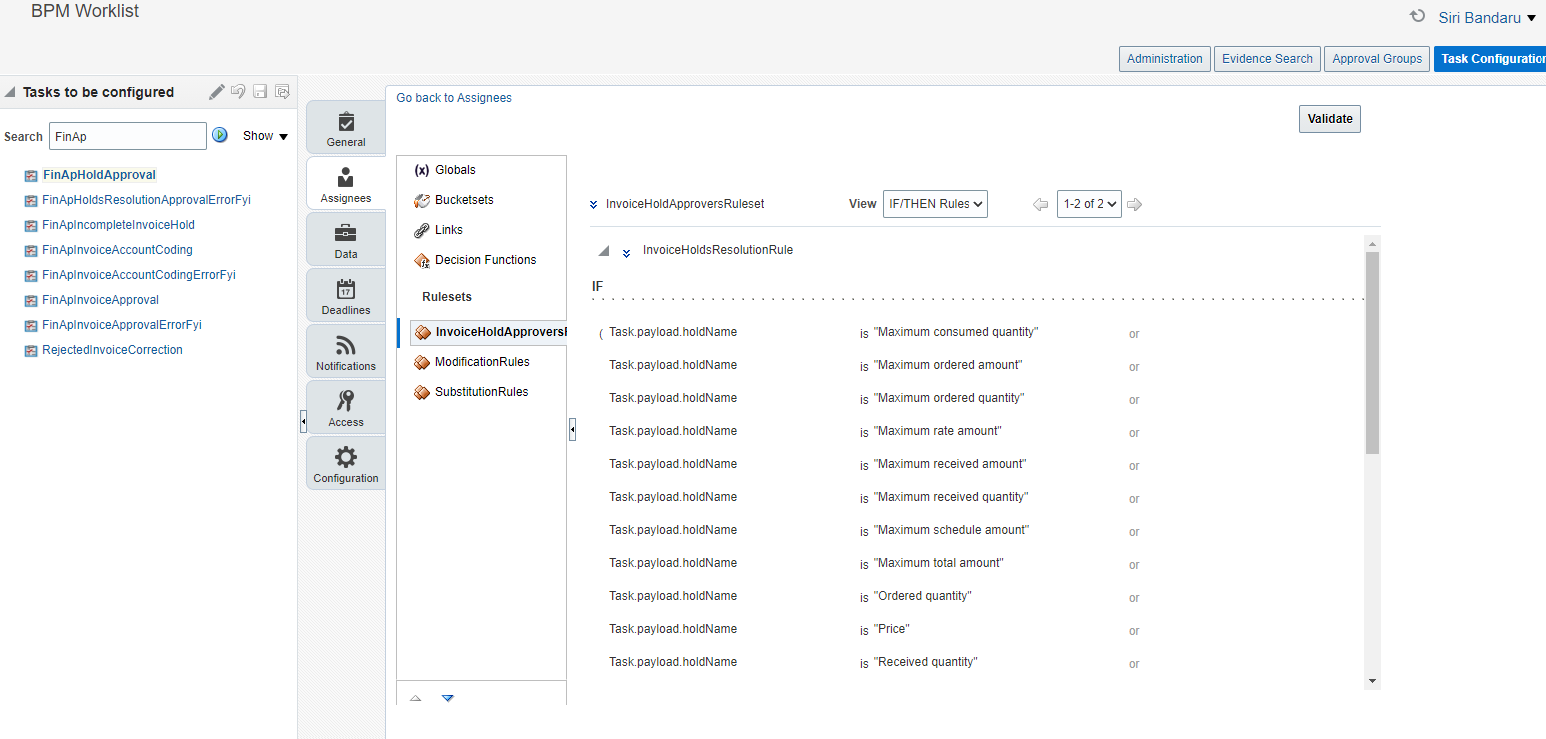
Task: Click the Edit task pencil icon
Action: tap(216, 91)
